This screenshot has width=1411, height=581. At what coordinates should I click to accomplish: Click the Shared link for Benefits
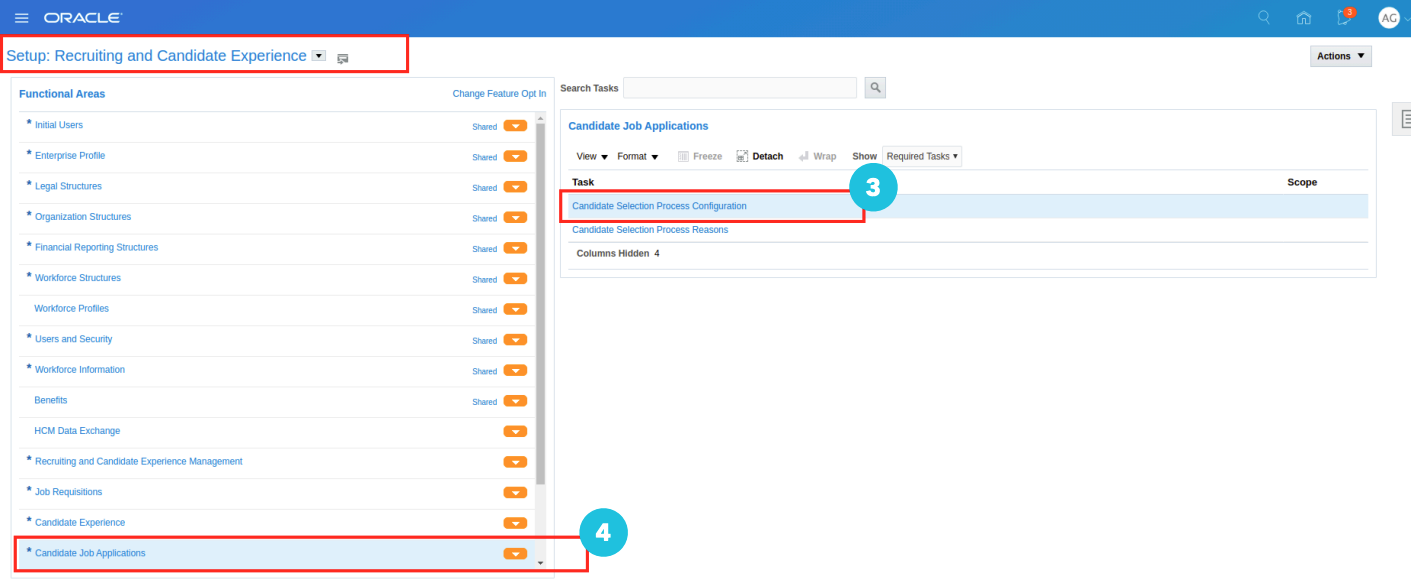485,402
